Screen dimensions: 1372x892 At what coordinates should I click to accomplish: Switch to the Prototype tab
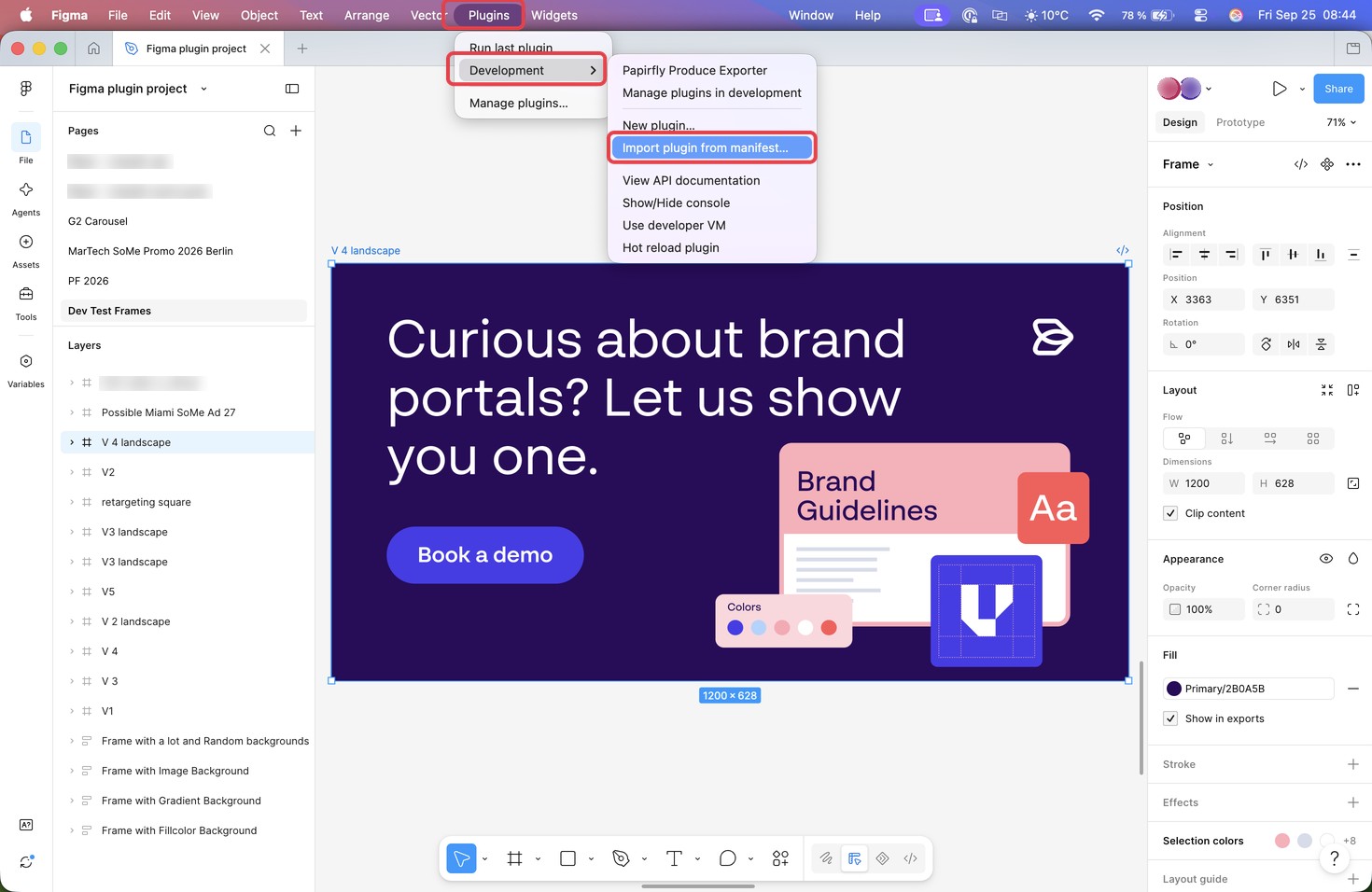[1240, 122]
